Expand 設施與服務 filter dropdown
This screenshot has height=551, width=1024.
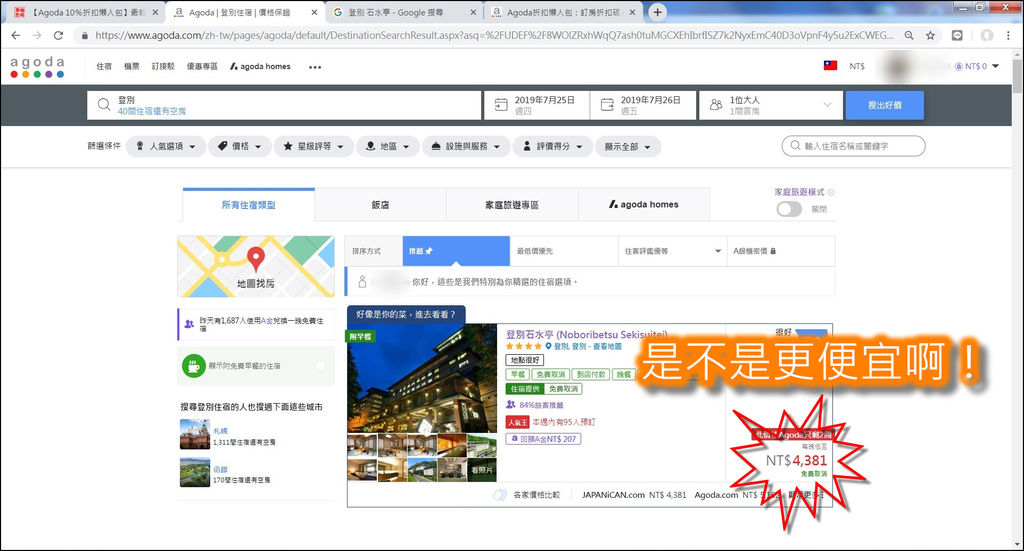[x=466, y=146]
